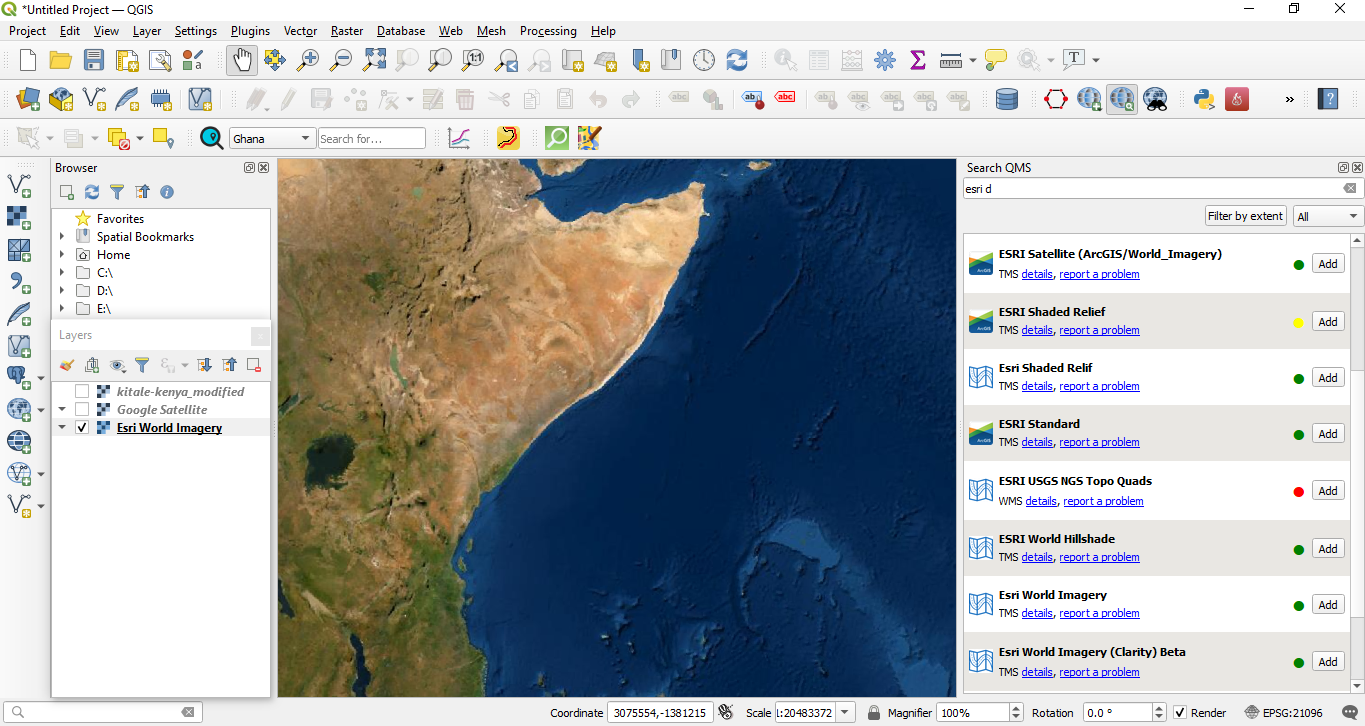Click the Filter by extent button
The height and width of the screenshot is (726, 1365).
1245,216
